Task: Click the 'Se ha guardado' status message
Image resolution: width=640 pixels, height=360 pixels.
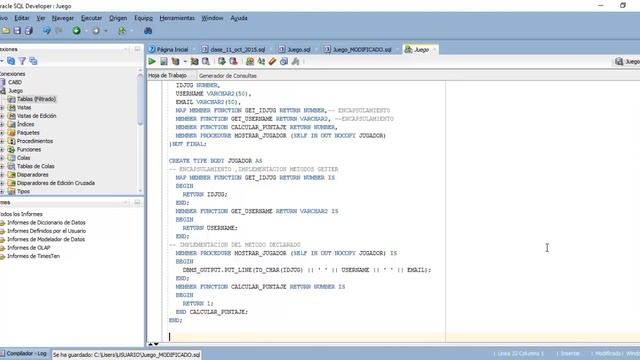Action: pos(127,355)
